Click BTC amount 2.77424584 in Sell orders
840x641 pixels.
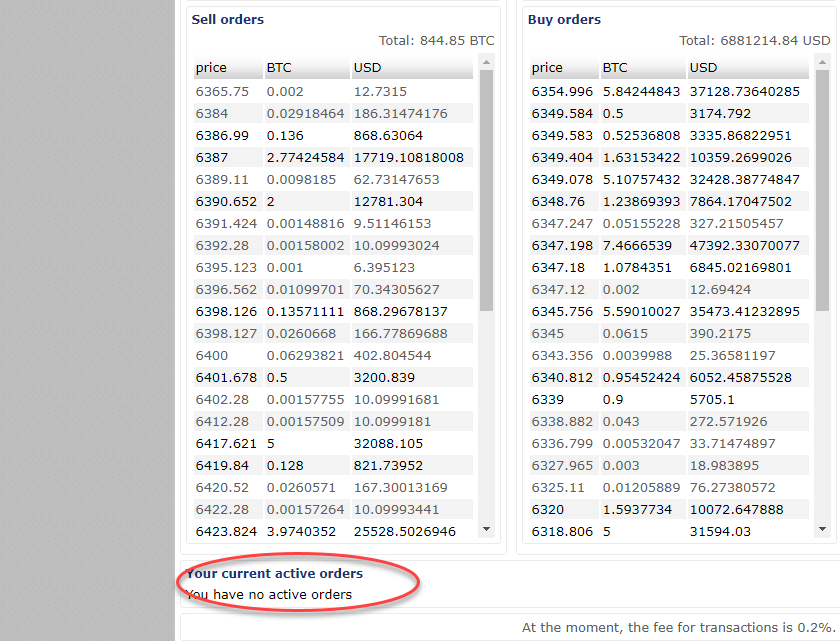coord(305,157)
